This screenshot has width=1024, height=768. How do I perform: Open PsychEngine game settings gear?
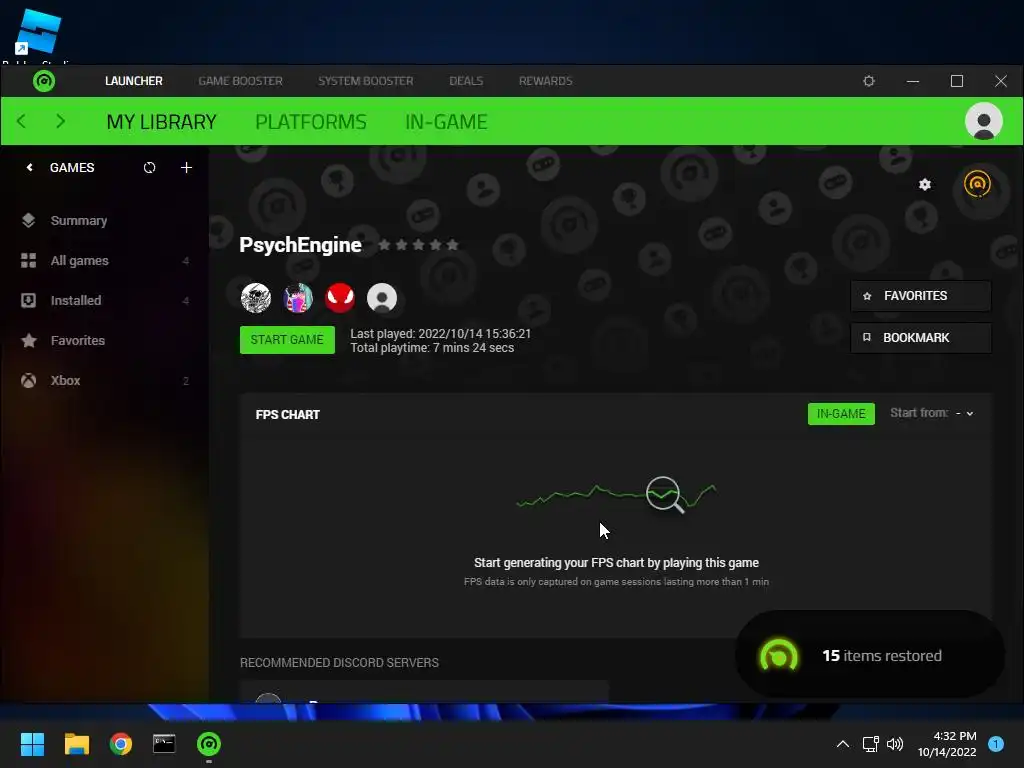[925, 185]
